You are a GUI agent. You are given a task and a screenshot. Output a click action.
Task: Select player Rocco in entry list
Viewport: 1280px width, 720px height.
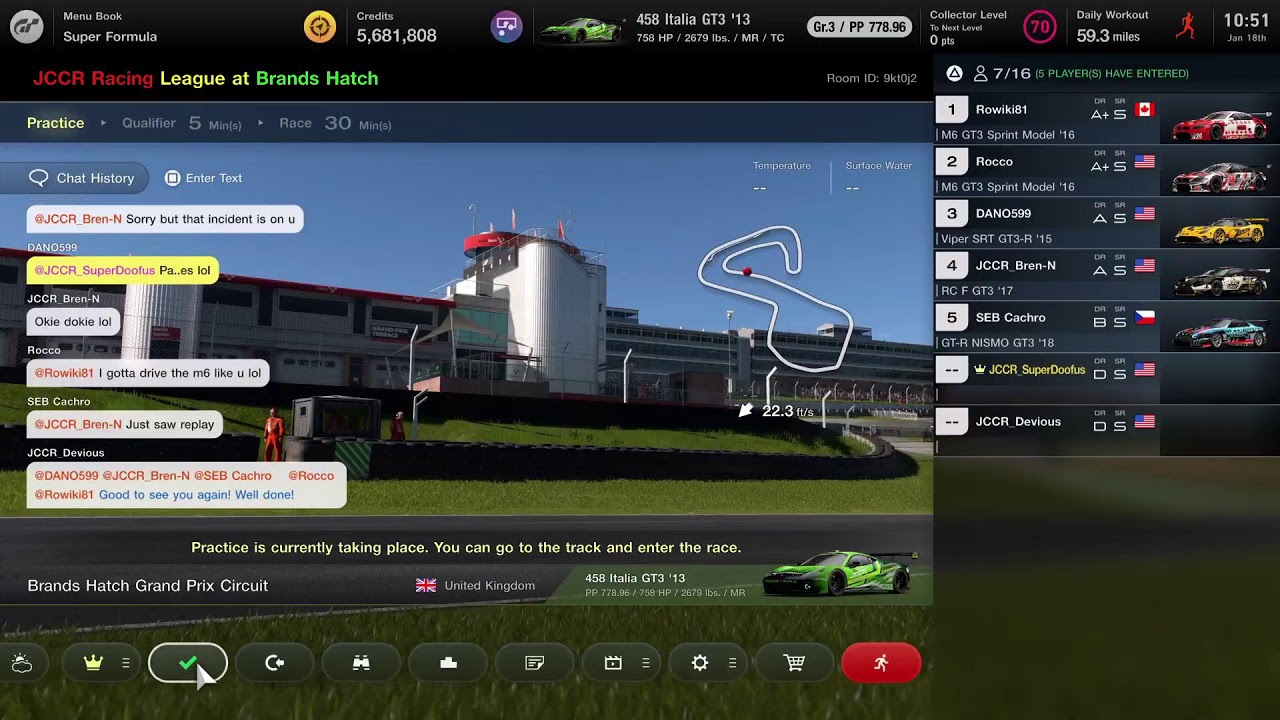pos(1107,171)
